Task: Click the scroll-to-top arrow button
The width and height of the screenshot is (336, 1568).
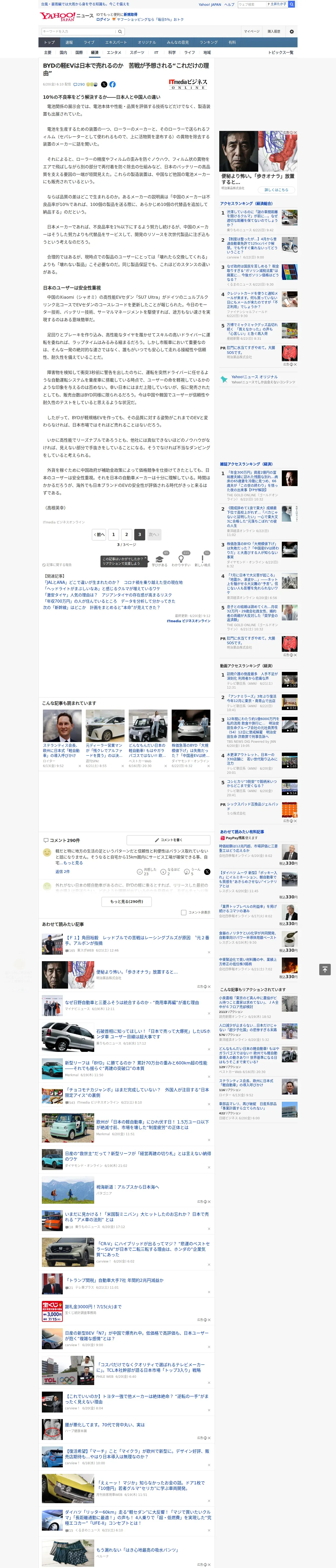Action: [325, 969]
